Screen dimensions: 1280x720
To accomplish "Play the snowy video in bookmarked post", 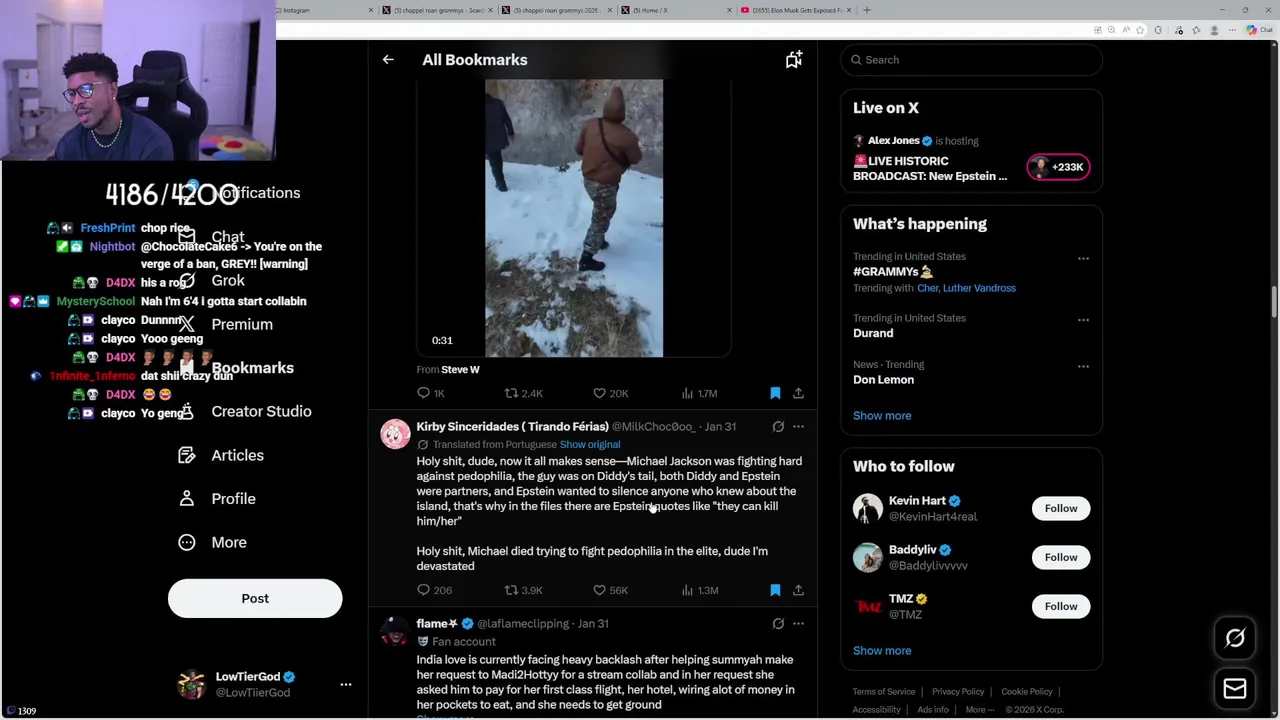I will coord(574,218).
